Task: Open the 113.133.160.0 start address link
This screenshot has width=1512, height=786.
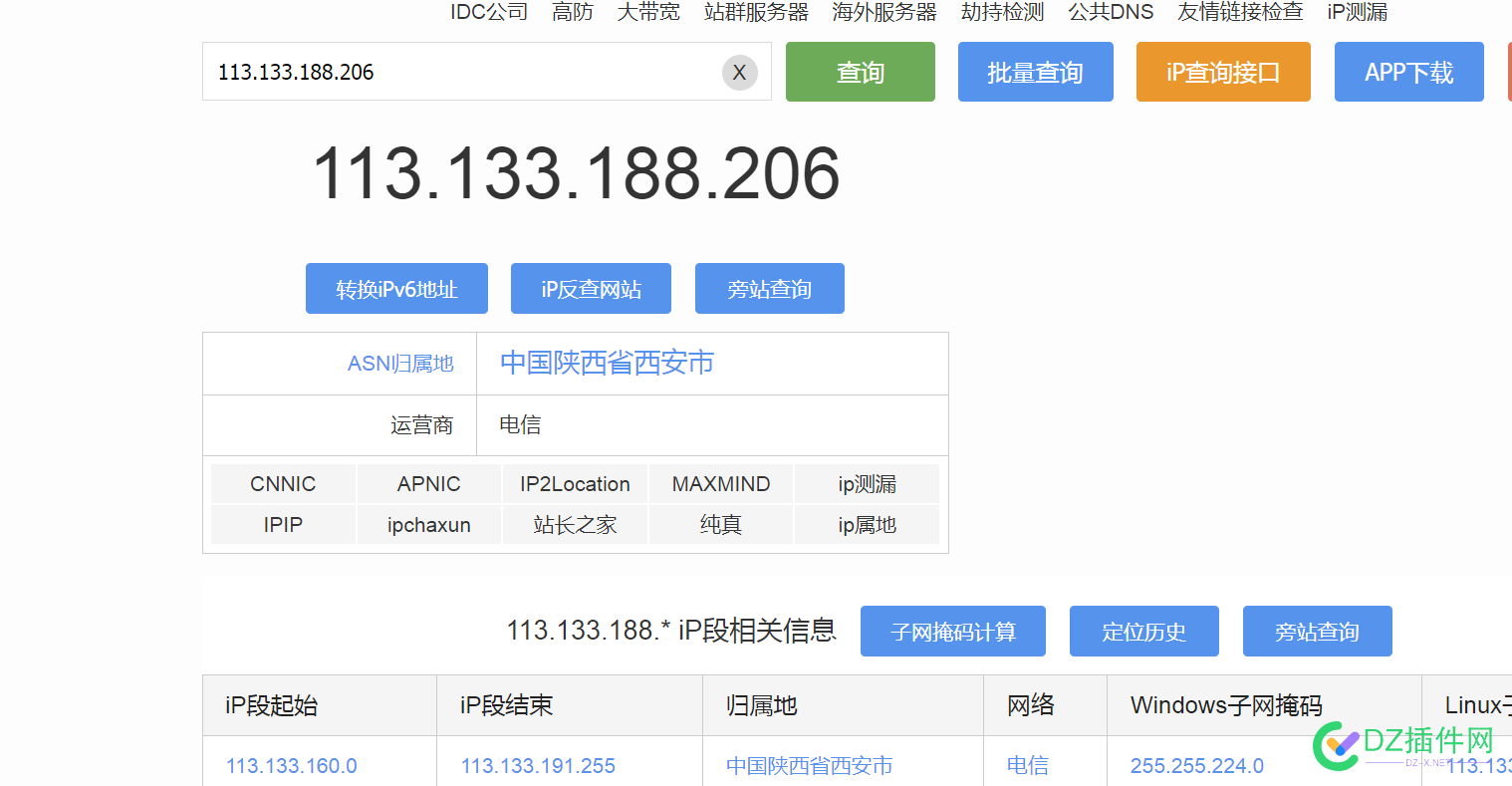Action: point(292,766)
